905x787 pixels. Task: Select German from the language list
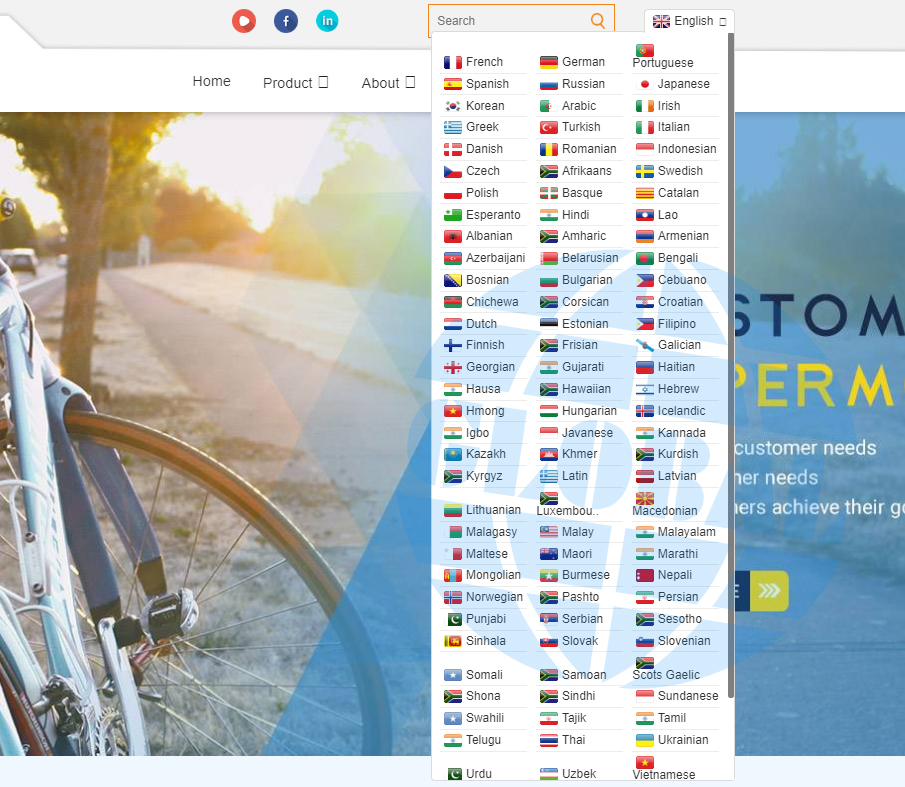[x=583, y=62]
